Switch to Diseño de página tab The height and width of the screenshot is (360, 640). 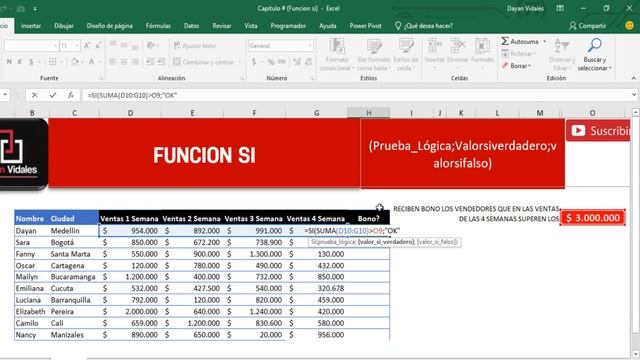coord(109,26)
